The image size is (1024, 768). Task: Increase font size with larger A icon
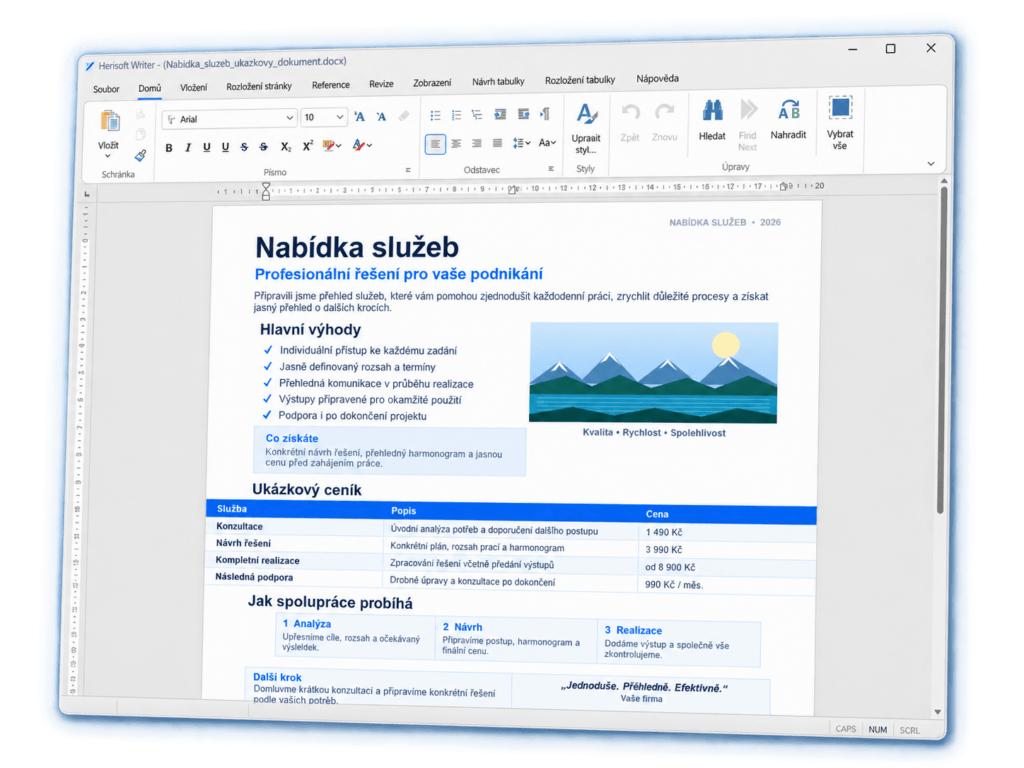[x=360, y=117]
